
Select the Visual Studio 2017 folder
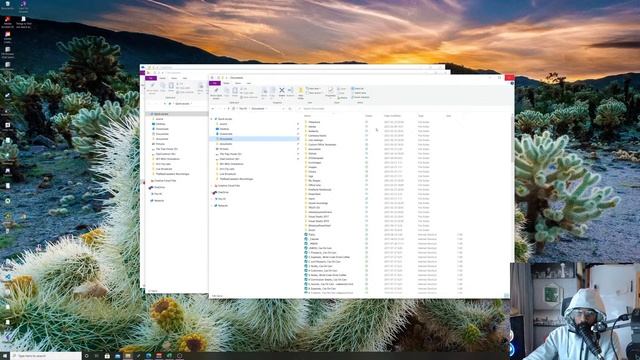tap(318, 216)
